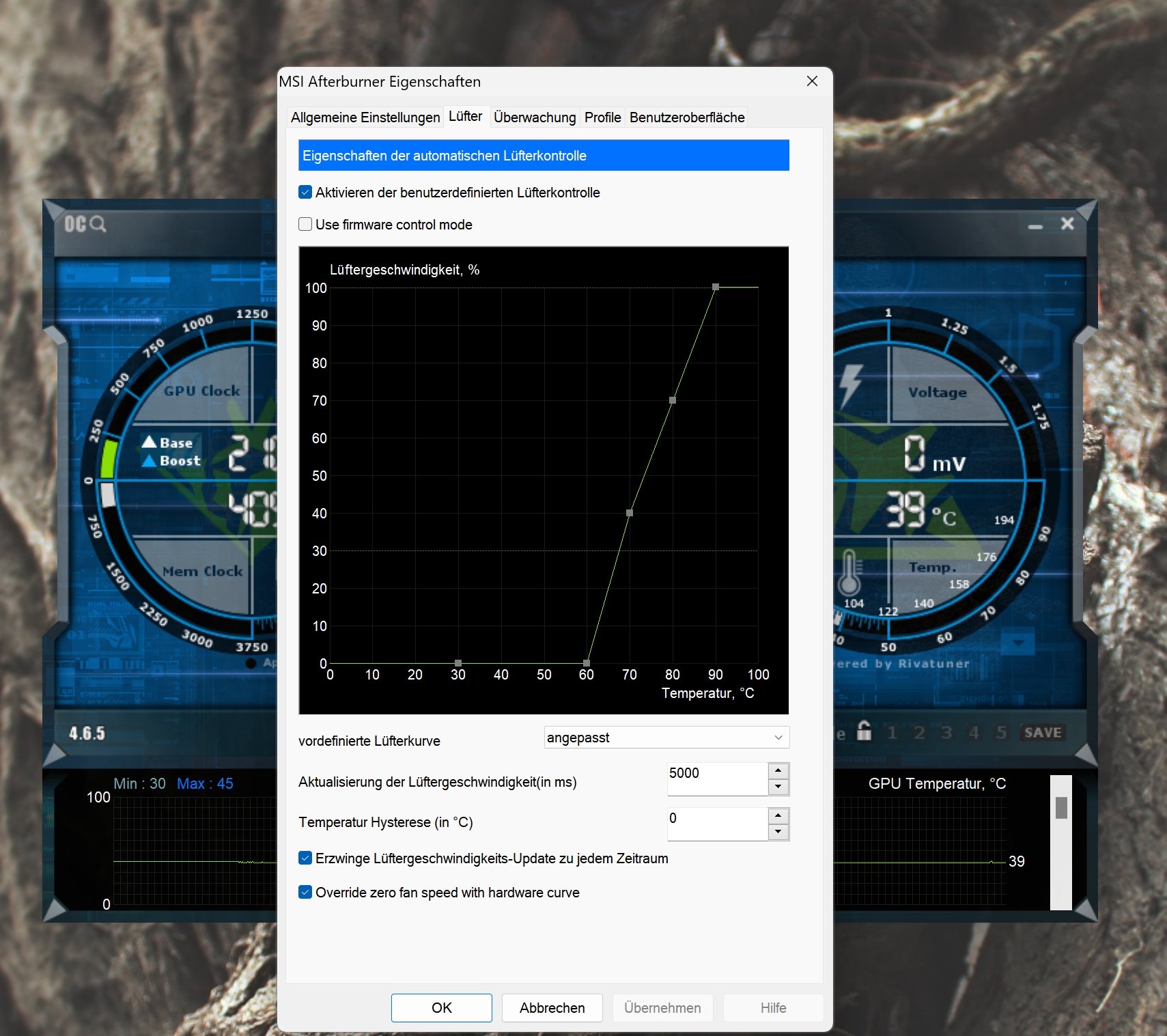Select profile slot 5 in Afterburner
Viewport: 1167px width, 1036px height.
click(x=1001, y=733)
